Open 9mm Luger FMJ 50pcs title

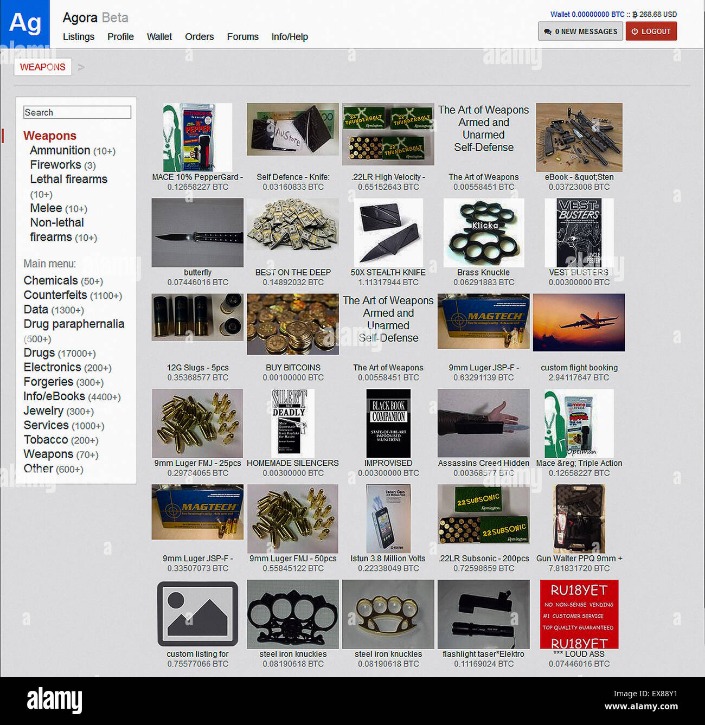(x=293, y=558)
